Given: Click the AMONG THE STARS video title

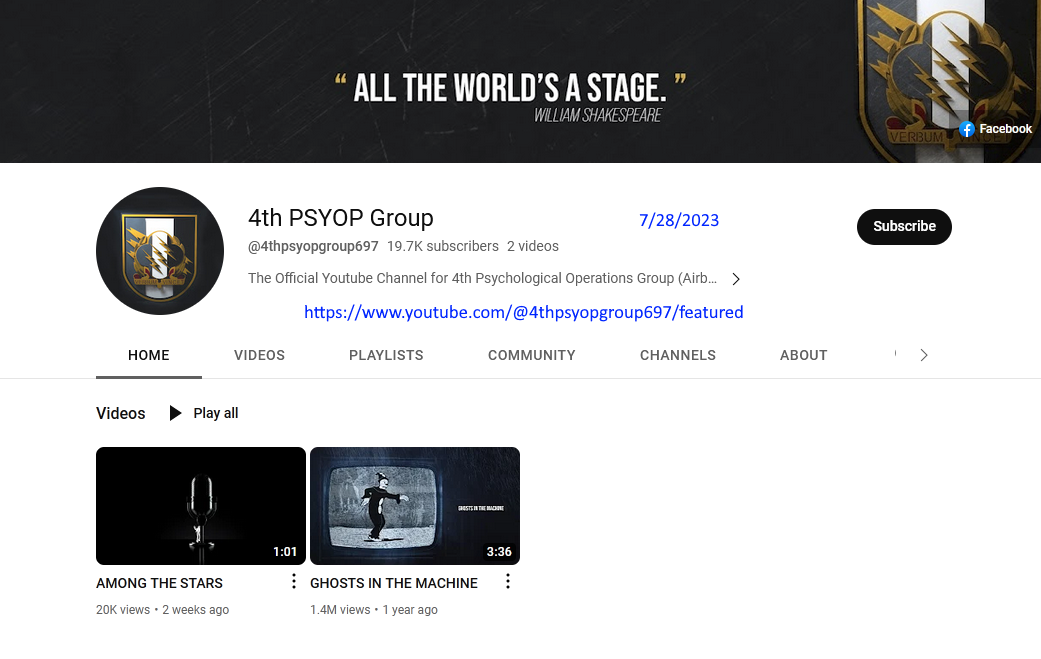Looking at the screenshot, I should 159,583.
